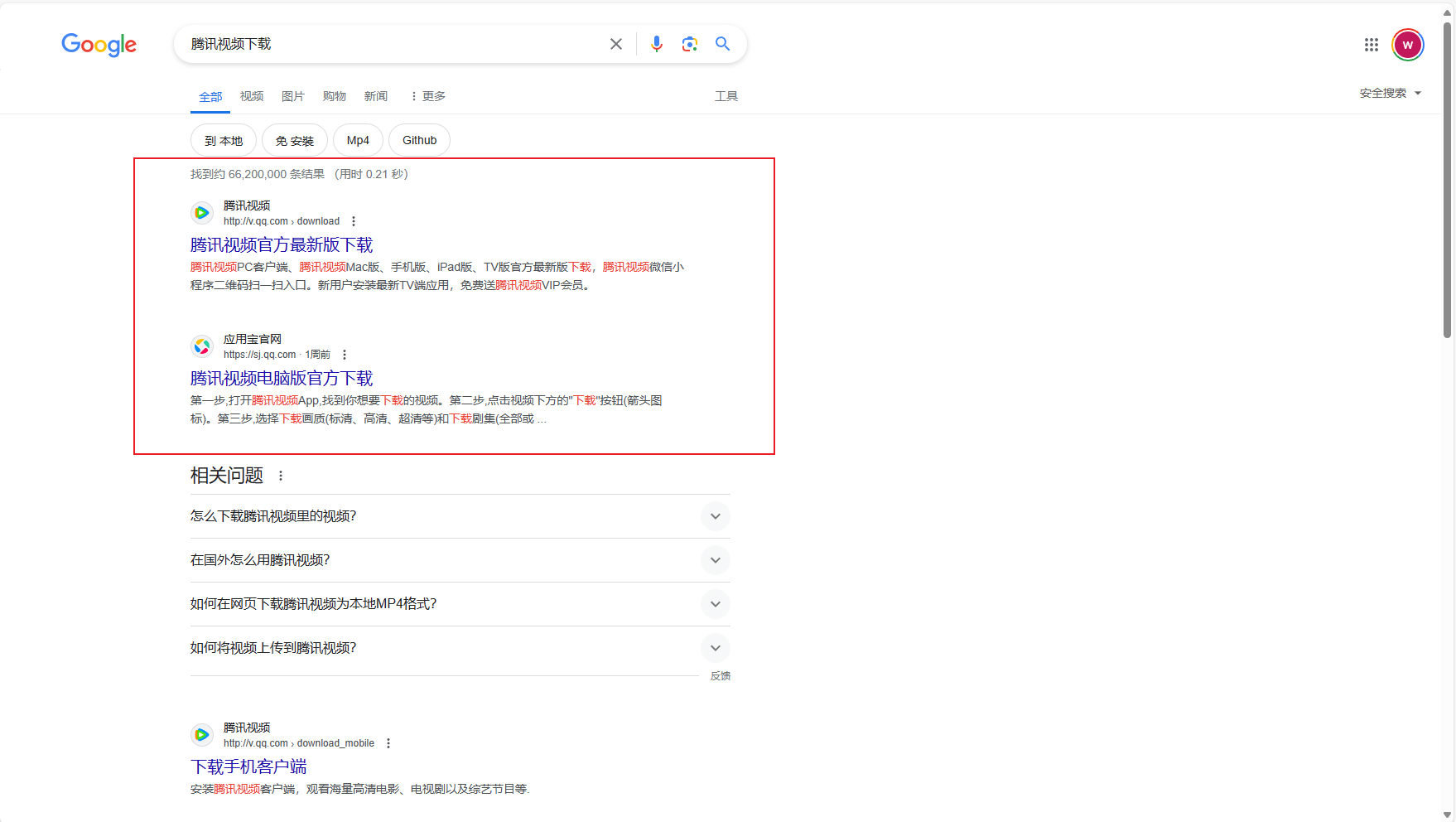Click the http://v.qq.com › download URL text
The image size is (1456, 822).
(x=282, y=221)
